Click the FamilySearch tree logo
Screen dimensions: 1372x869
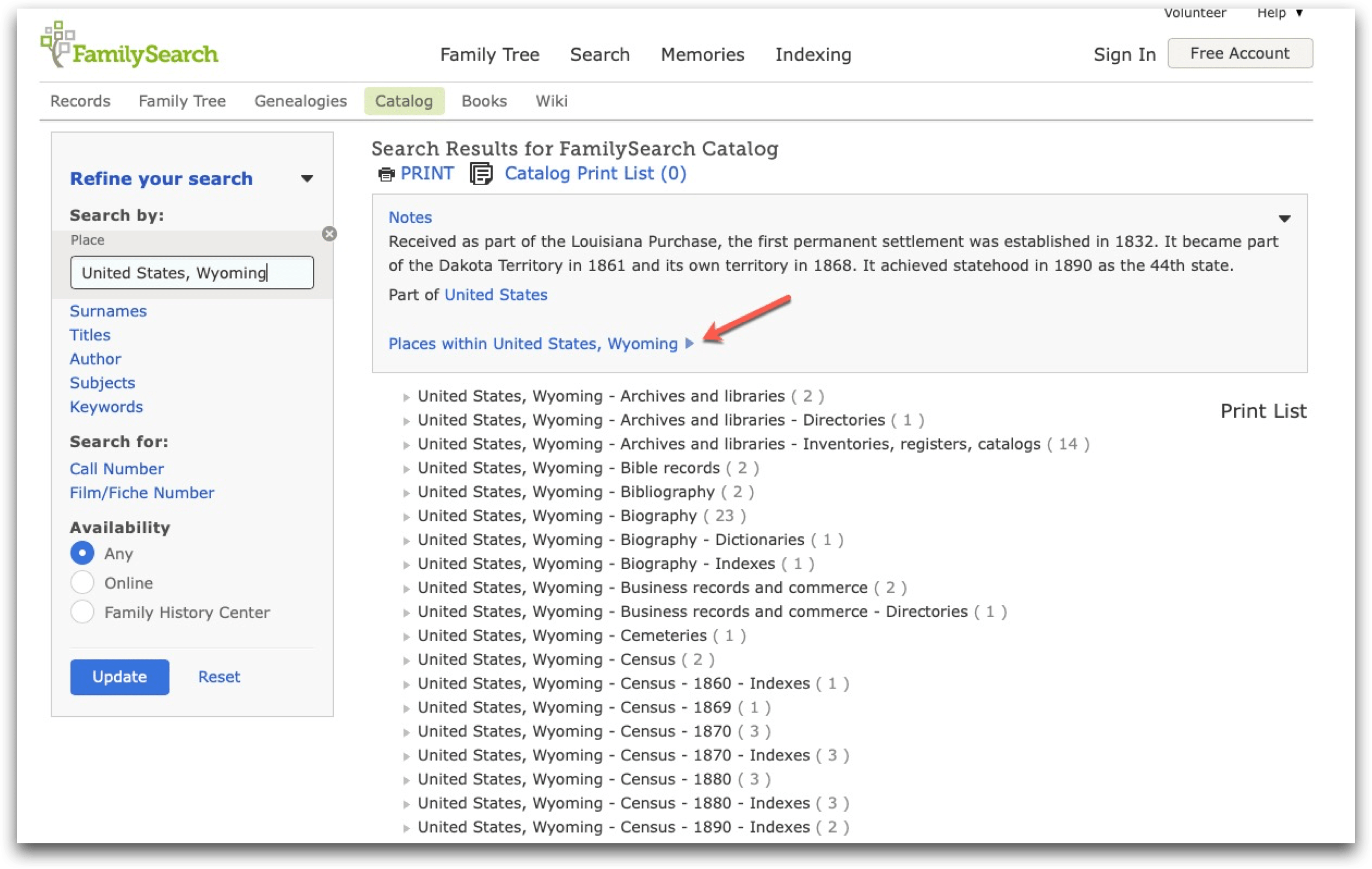click(57, 44)
